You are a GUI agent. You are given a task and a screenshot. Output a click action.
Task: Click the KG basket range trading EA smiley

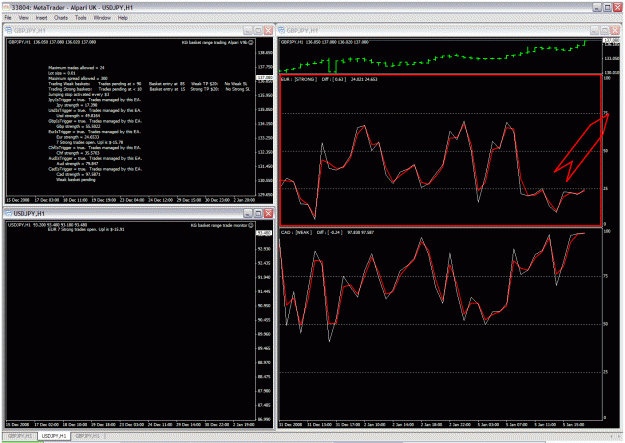pyautogui.click(x=251, y=42)
